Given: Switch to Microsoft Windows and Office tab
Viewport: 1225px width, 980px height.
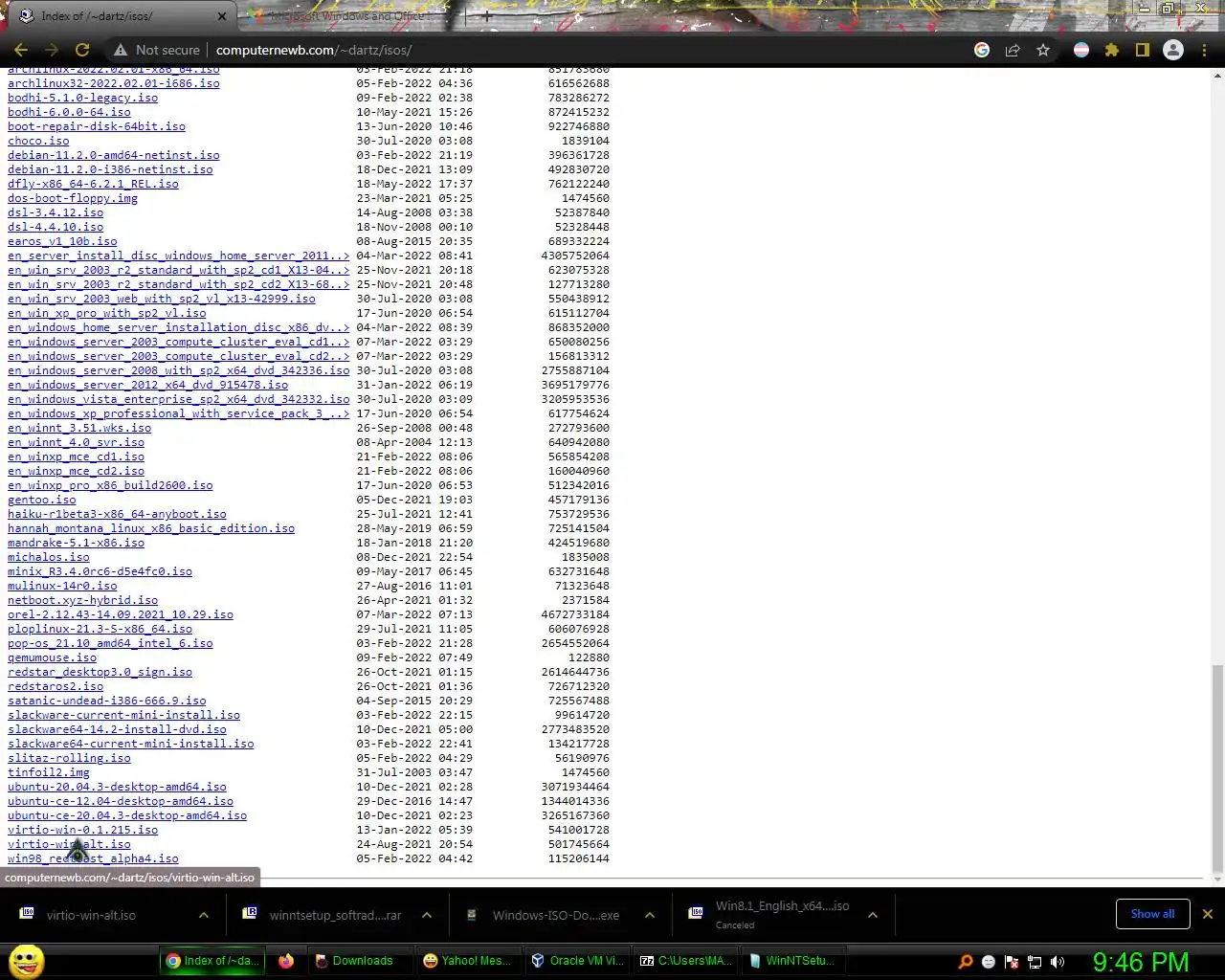Looking at the screenshot, I should coord(346,16).
